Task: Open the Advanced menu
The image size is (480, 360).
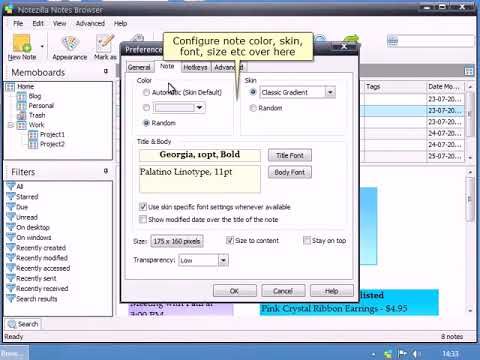Action: click(90, 24)
